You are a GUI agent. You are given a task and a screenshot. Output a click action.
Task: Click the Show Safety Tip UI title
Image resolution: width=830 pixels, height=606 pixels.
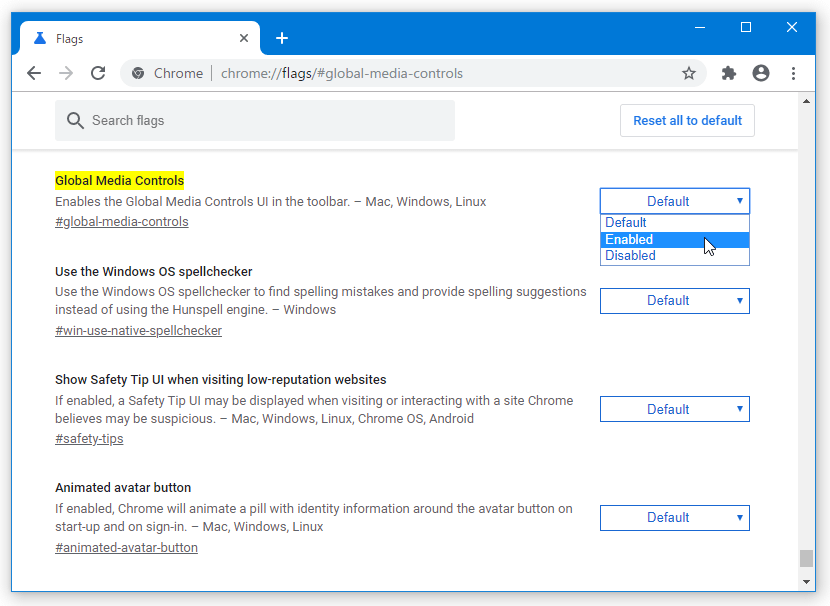tap(221, 379)
